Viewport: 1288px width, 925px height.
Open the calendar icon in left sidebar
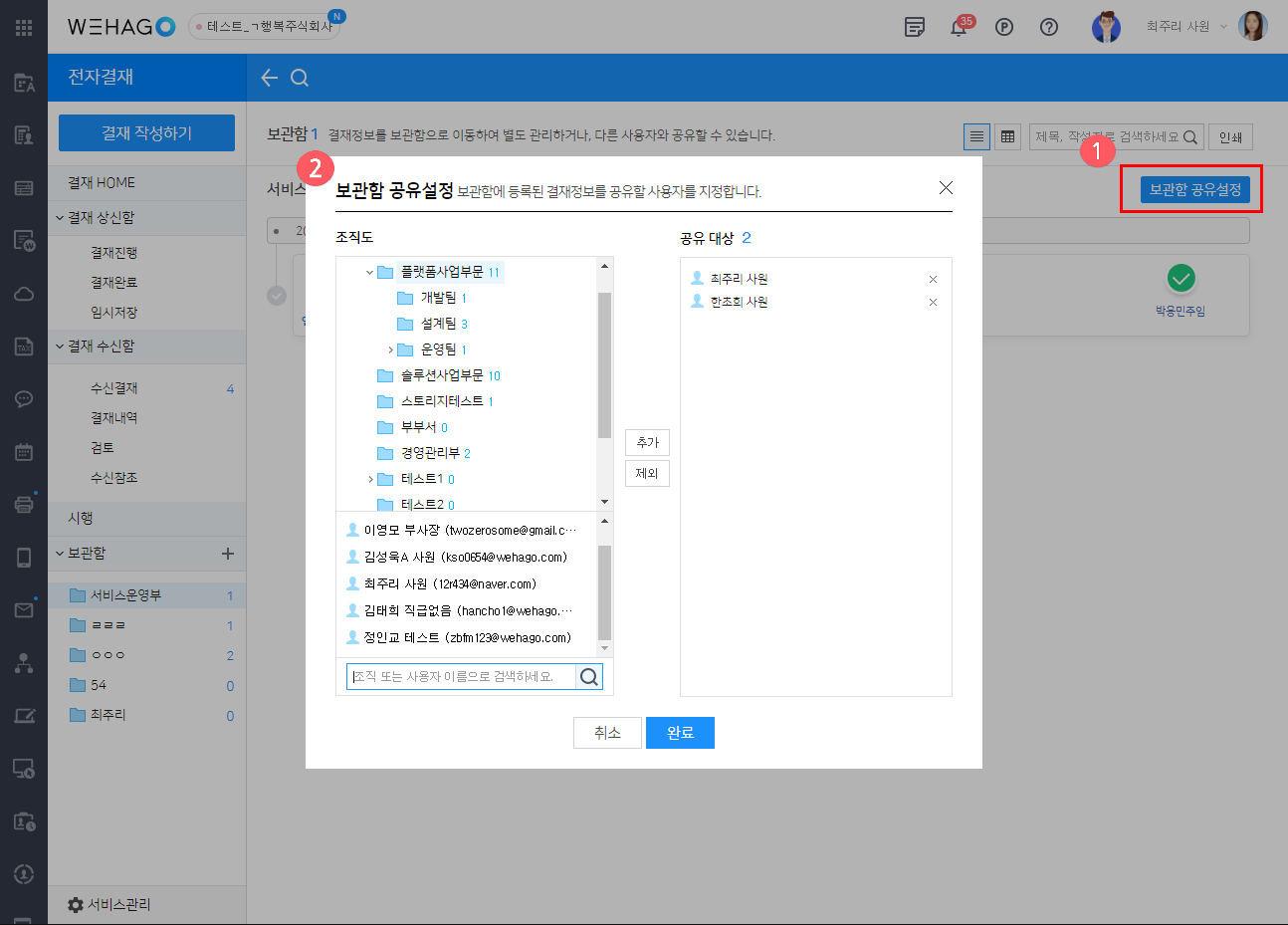click(24, 452)
